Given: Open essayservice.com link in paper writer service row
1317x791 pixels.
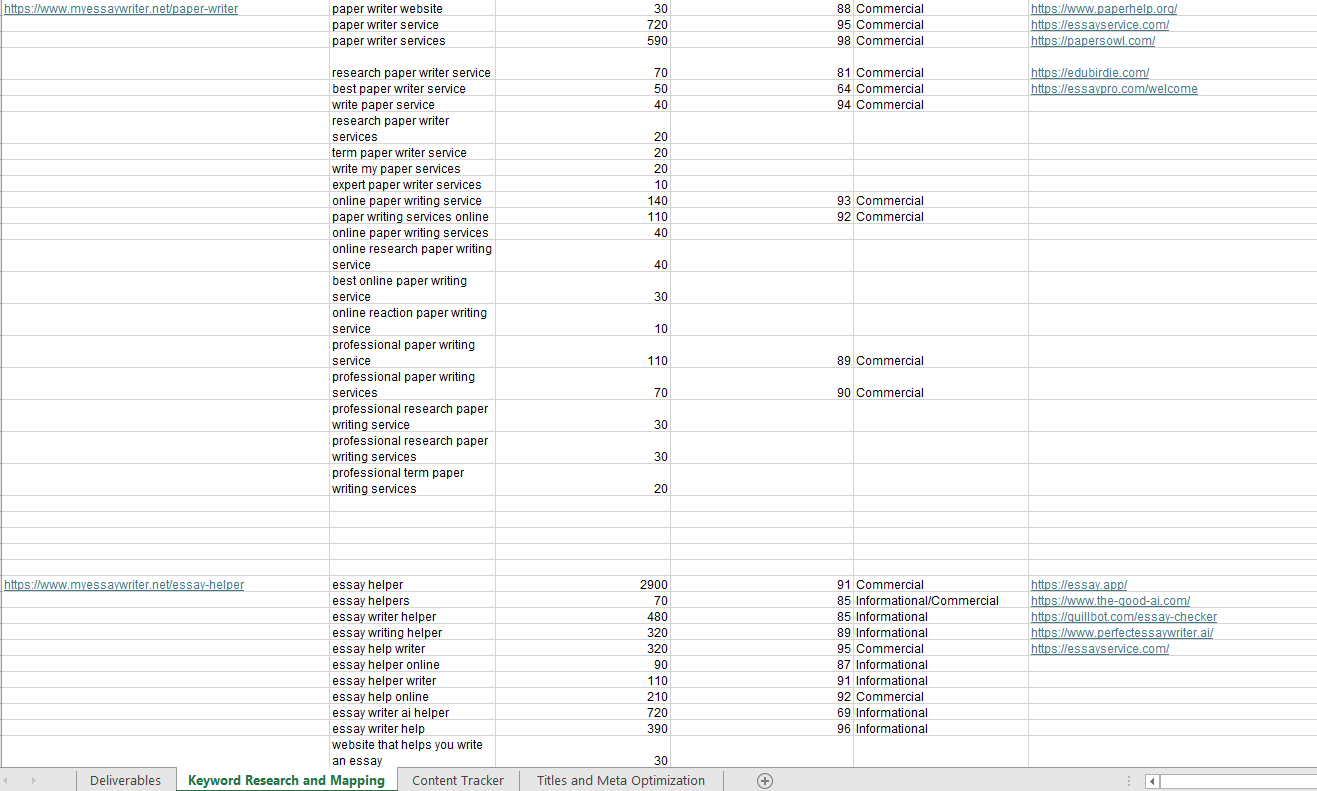Looking at the screenshot, I should pyautogui.click(x=1100, y=25).
